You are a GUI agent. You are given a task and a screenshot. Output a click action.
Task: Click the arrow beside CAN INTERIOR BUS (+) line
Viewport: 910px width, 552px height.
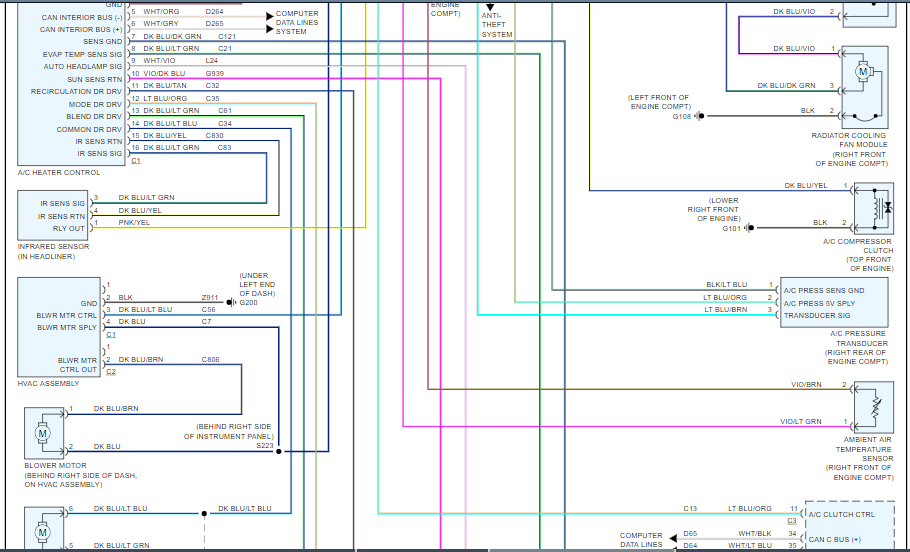pos(270,29)
